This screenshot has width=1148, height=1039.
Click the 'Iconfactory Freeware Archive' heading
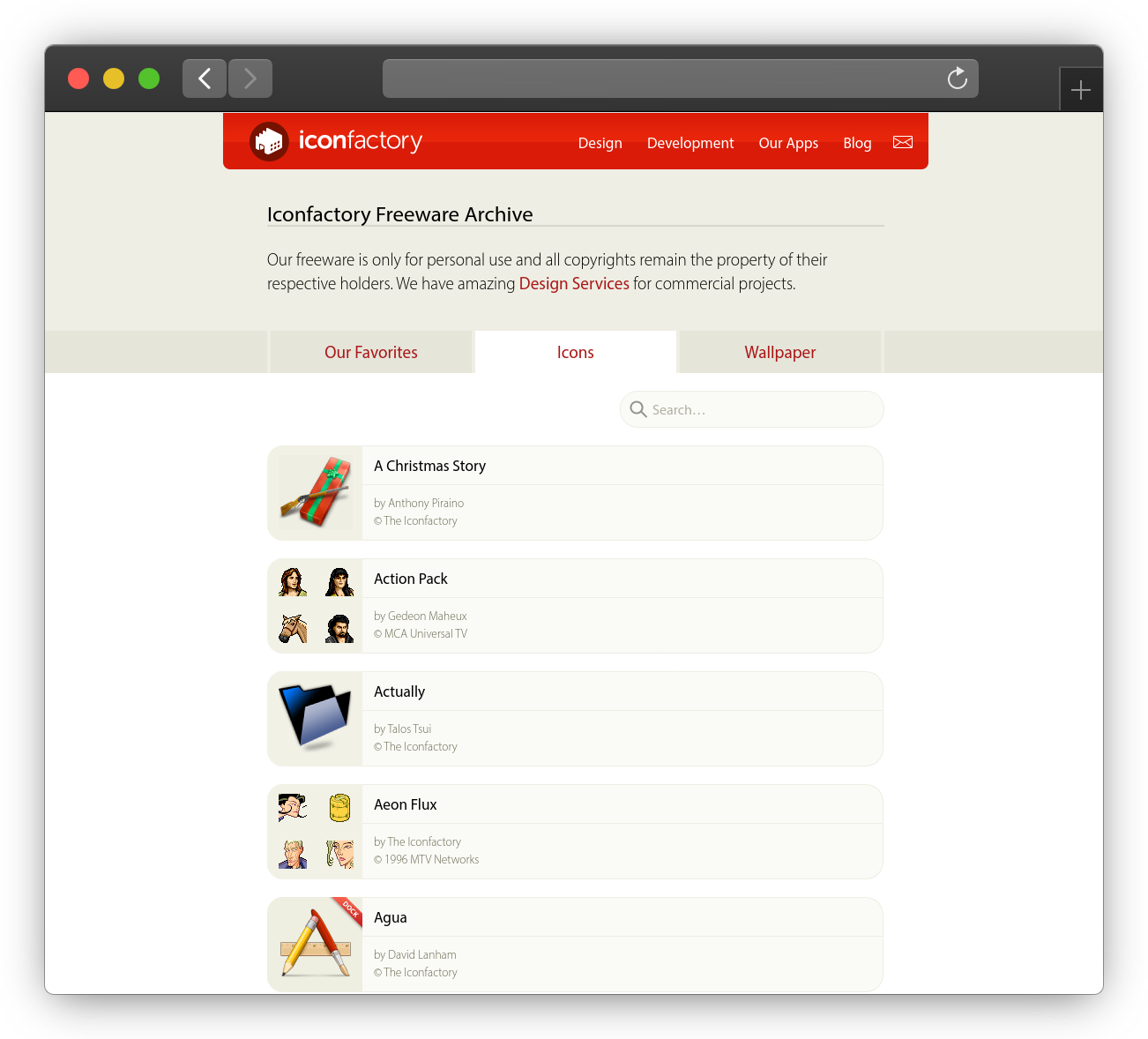coord(400,214)
